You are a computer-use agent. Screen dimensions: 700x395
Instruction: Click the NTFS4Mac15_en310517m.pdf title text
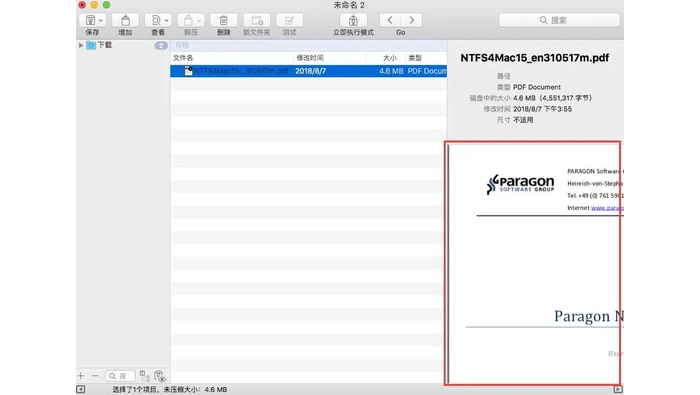(535, 58)
